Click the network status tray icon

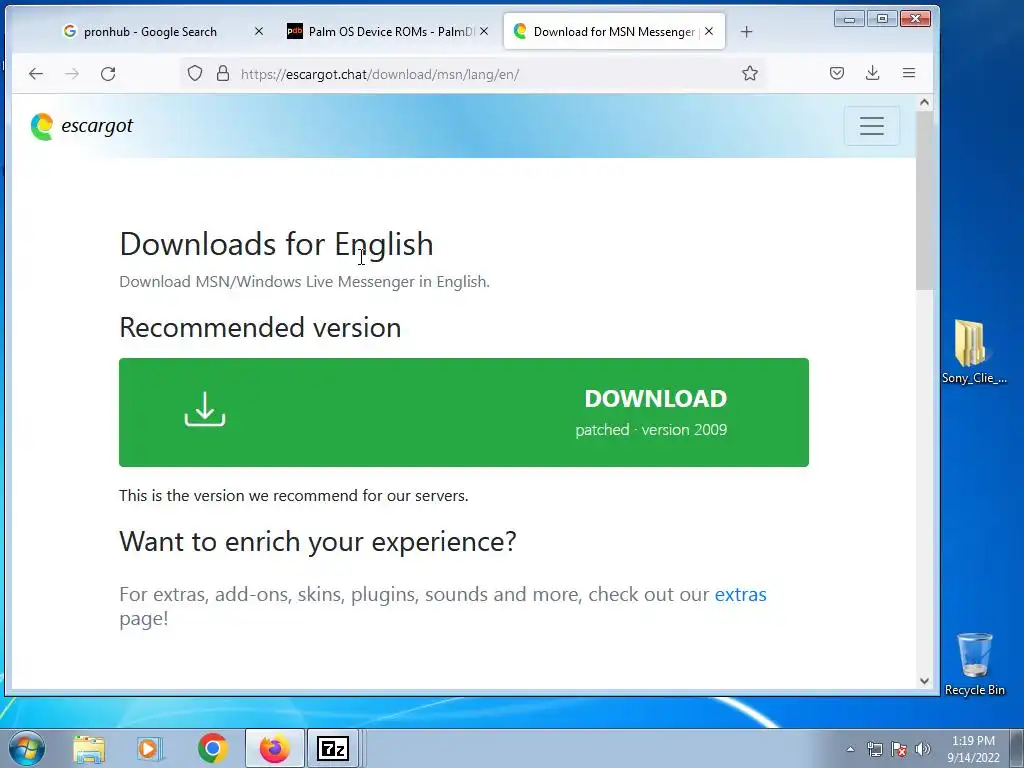click(x=874, y=749)
